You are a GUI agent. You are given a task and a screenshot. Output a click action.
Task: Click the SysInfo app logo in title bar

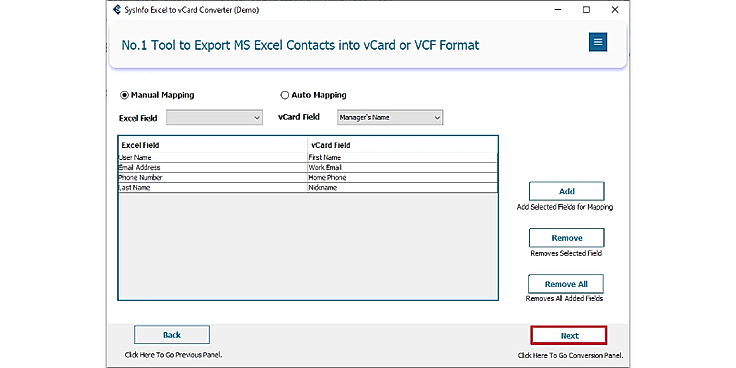click(x=117, y=9)
